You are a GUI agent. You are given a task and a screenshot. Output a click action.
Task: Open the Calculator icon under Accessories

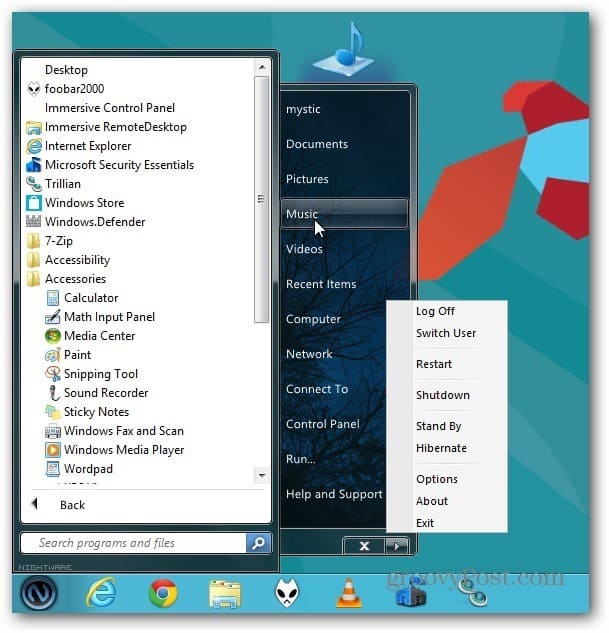pyautogui.click(x=53, y=298)
